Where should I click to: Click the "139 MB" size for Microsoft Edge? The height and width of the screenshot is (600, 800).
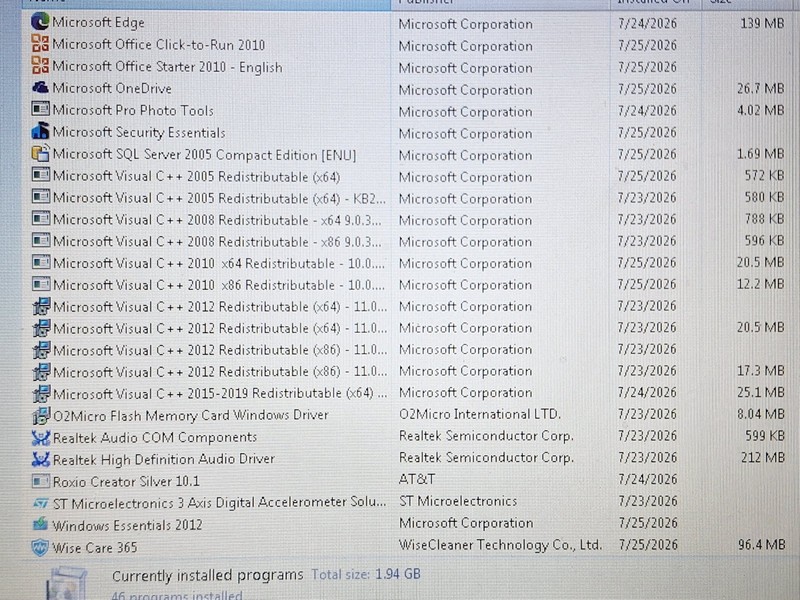762,23
